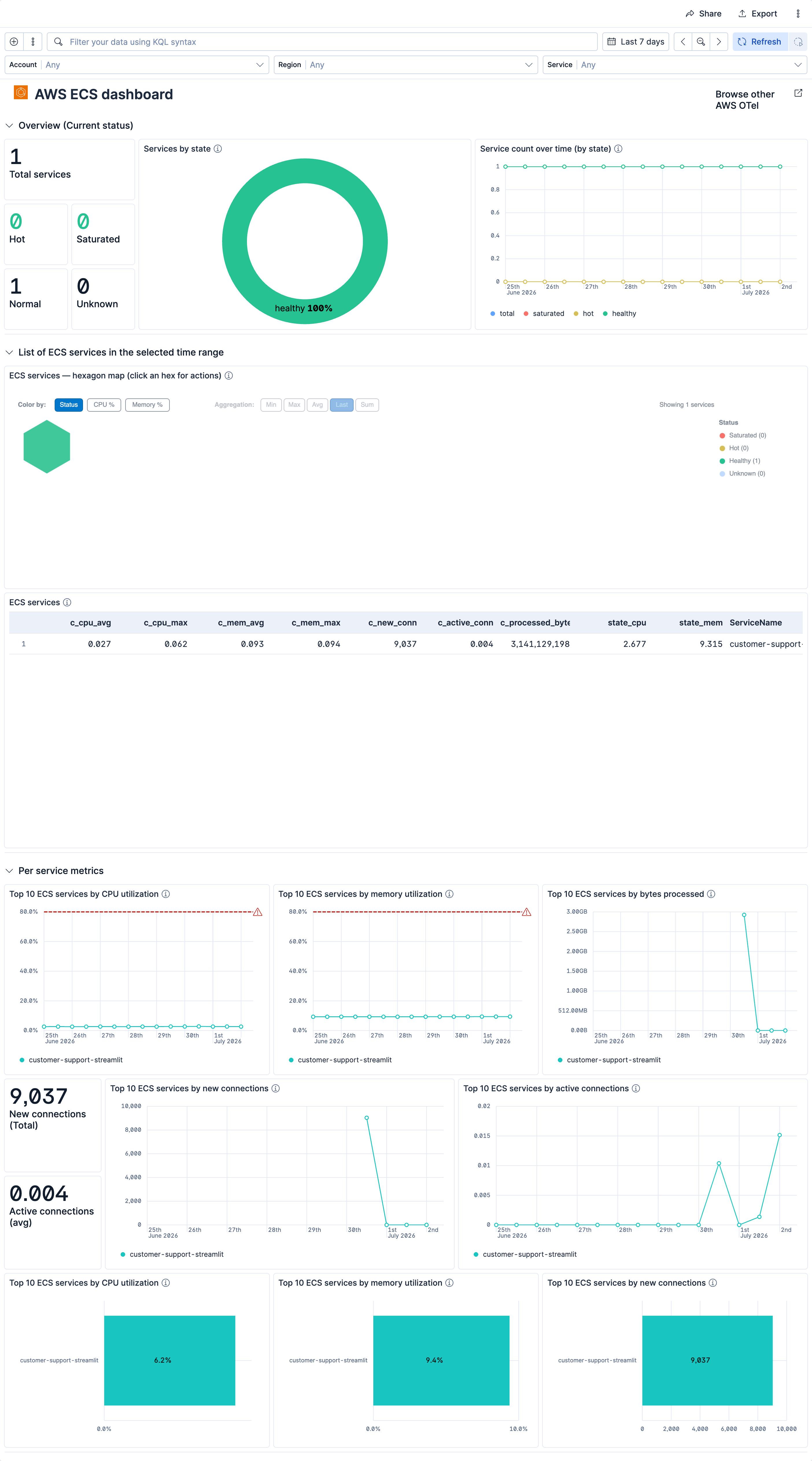Image resolution: width=812 pixels, height=1461 pixels.
Task: Click the add filter plus icon
Action: 14,41
